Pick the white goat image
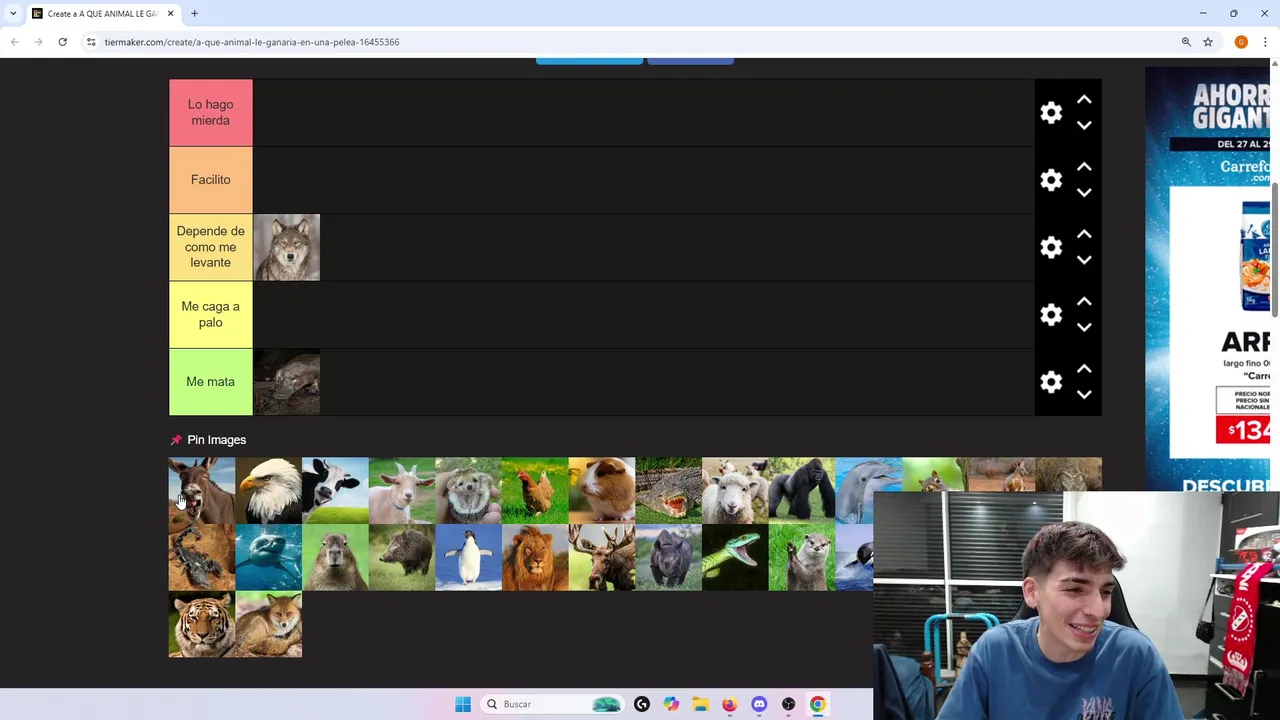 (x=402, y=491)
